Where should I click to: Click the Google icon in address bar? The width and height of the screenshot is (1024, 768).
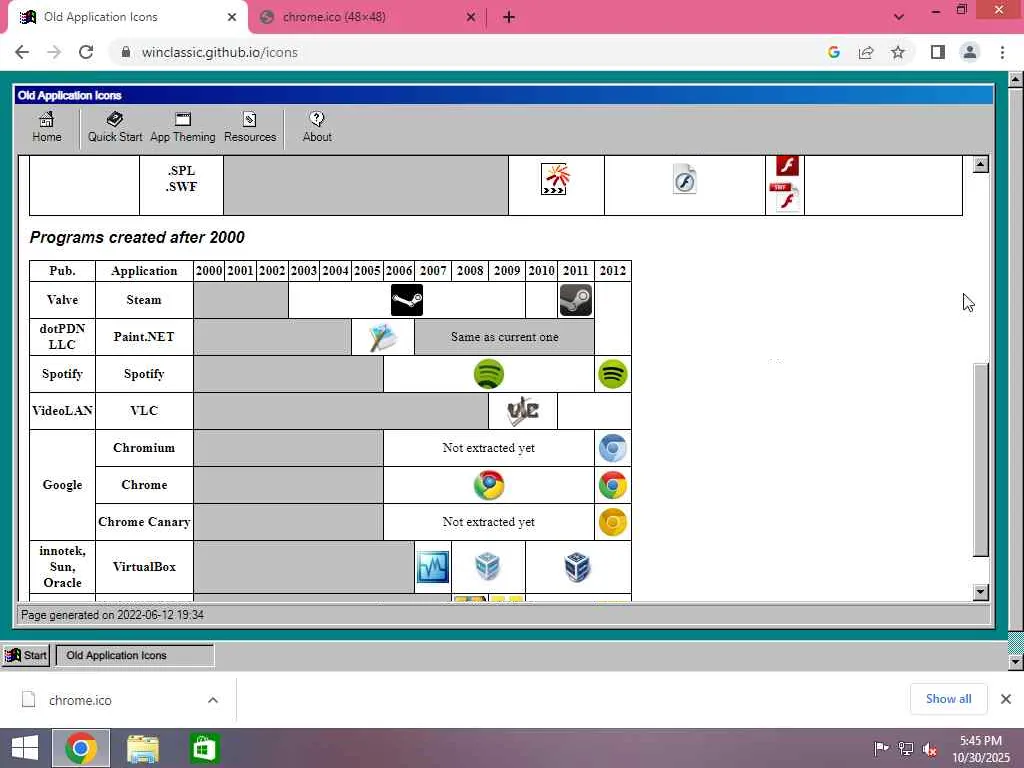[834, 52]
